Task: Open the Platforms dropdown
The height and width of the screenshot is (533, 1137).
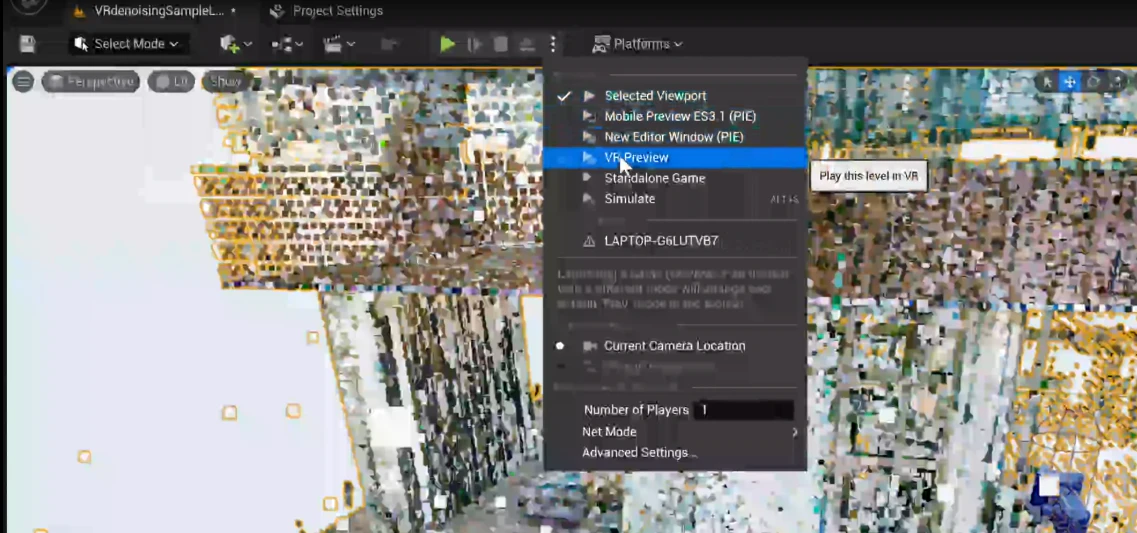Action: tap(637, 44)
